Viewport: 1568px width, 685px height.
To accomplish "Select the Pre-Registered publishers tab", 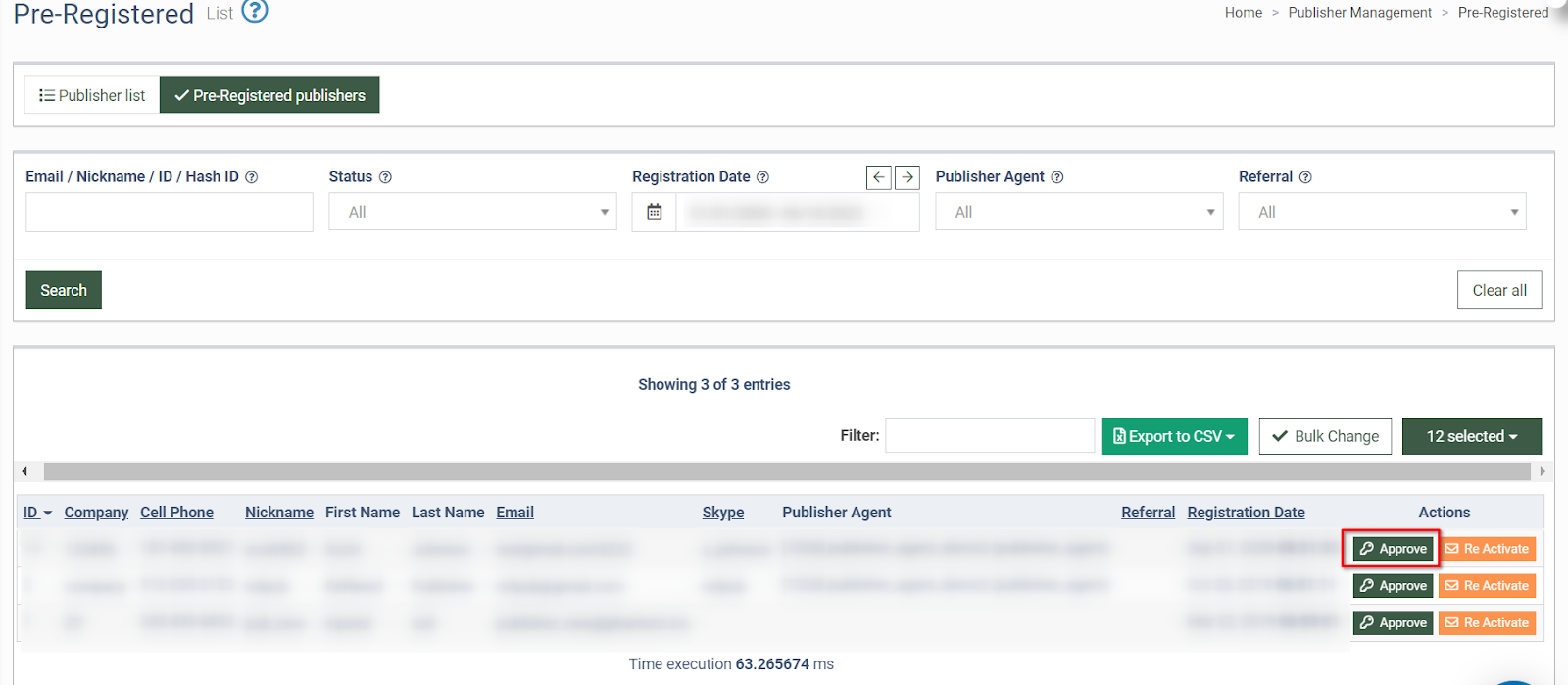I will tap(269, 95).
